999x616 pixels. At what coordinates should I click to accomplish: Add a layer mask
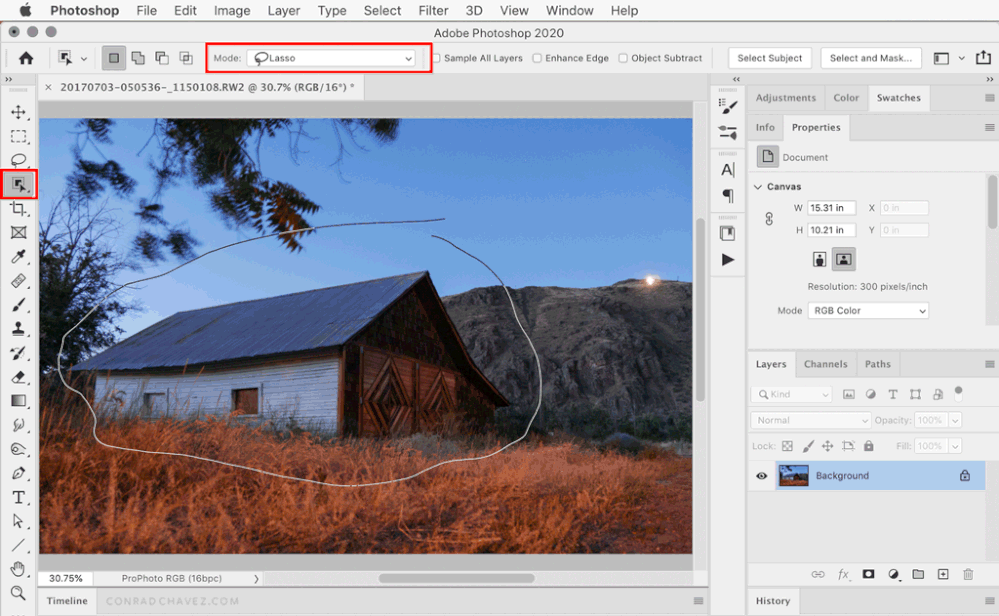pos(868,575)
